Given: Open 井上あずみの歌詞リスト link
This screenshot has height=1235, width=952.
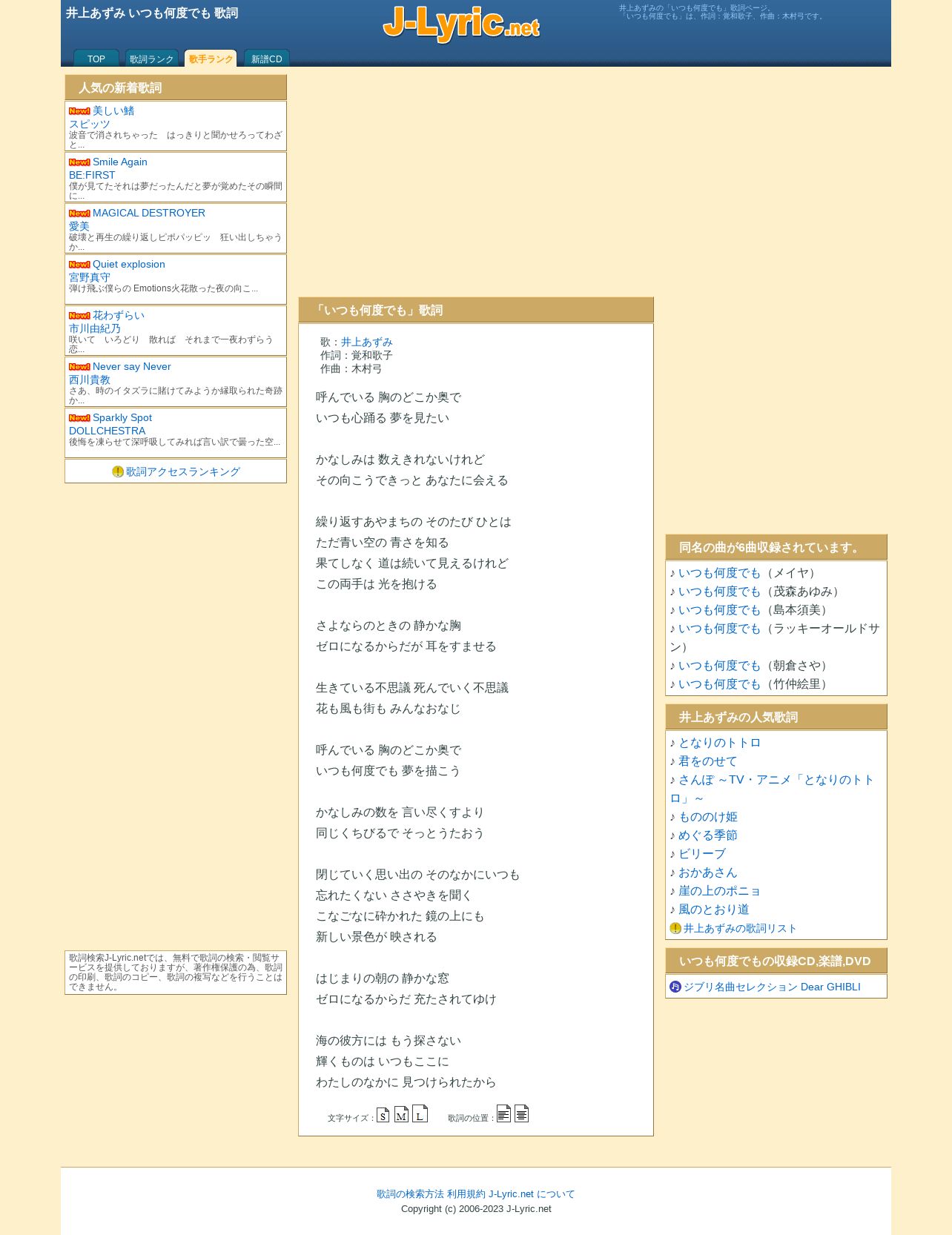Looking at the screenshot, I should [740, 928].
